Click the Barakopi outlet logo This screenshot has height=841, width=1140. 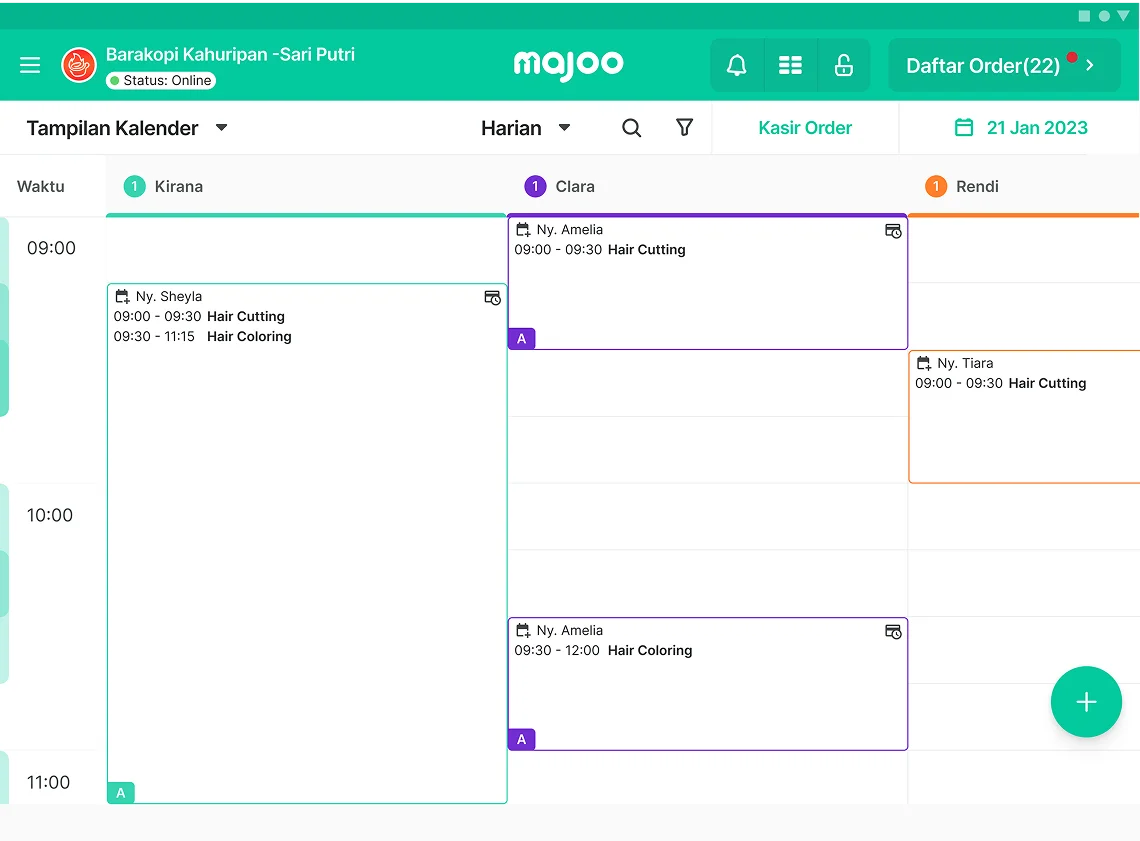pyautogui.click(x=79, y=65)
